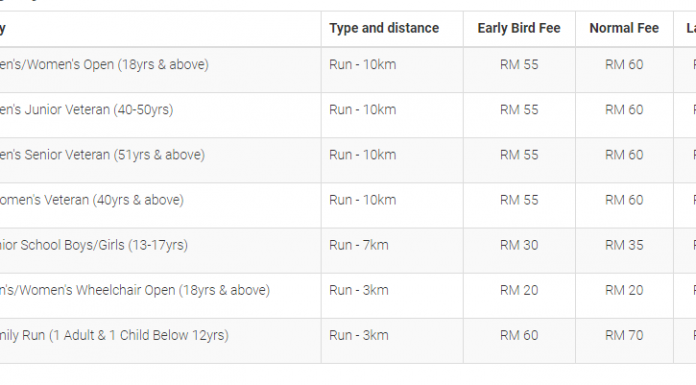Screen dimensions: 696x385
Task: Click 'Run - 3km' in Wheelchair Open row
Action: tap(359, 290)
